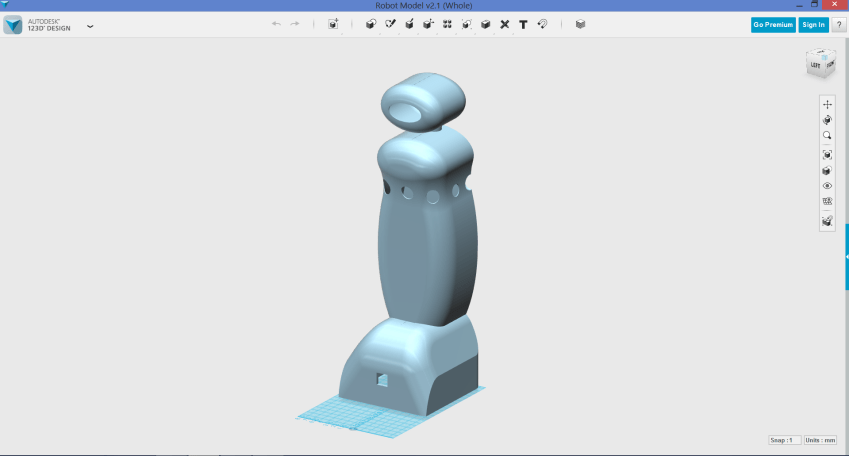This screenshot has height=456, width=849.
Task: Click the Sign In button
Action: coord(813,25)
